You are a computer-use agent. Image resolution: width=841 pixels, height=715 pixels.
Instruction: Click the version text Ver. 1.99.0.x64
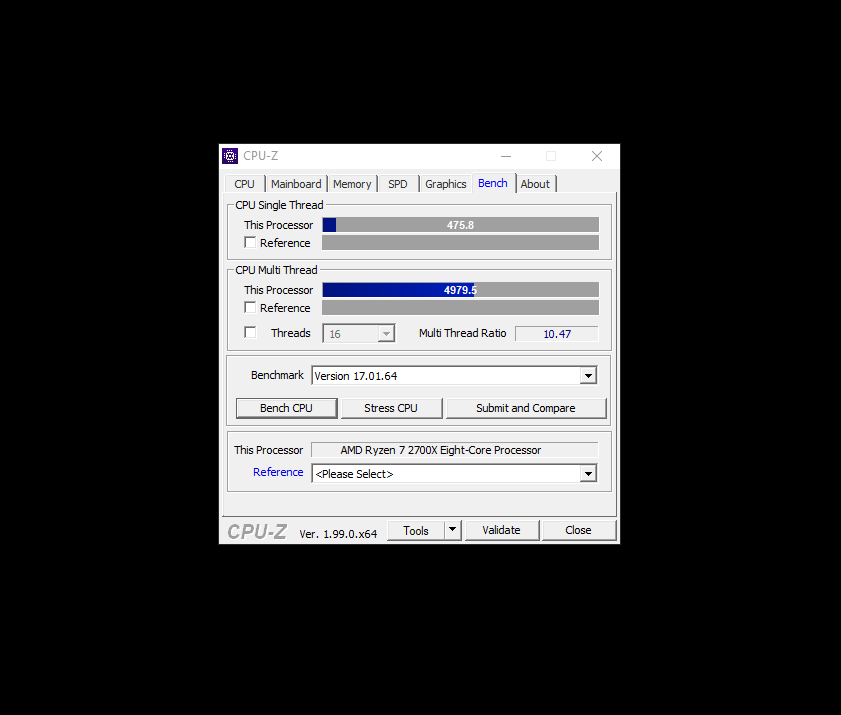(338, 534)
